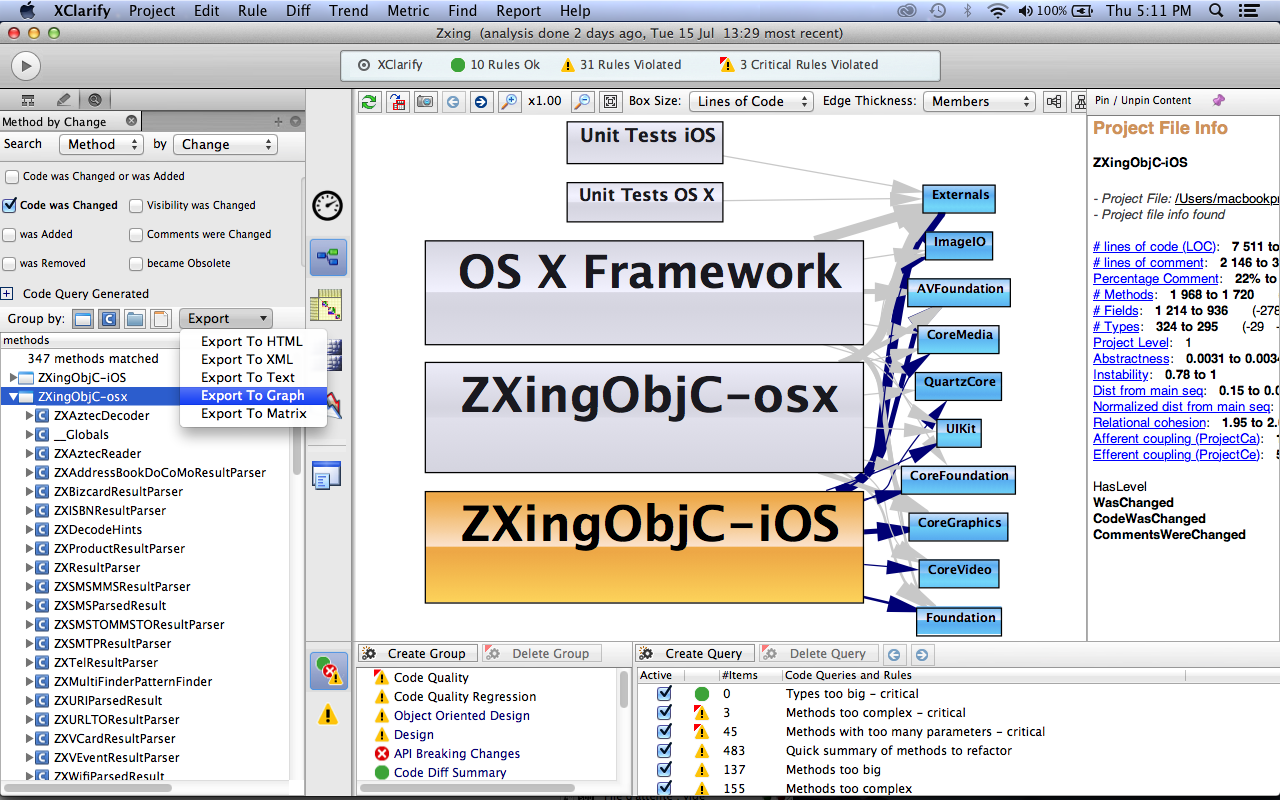Click 31 Rules Violated status

coord(621,65)
